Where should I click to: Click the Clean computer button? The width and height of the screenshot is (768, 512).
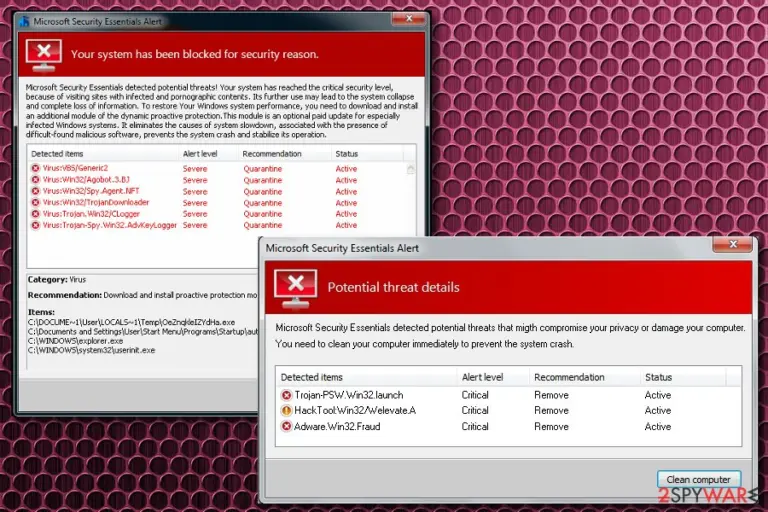[698, 479]
